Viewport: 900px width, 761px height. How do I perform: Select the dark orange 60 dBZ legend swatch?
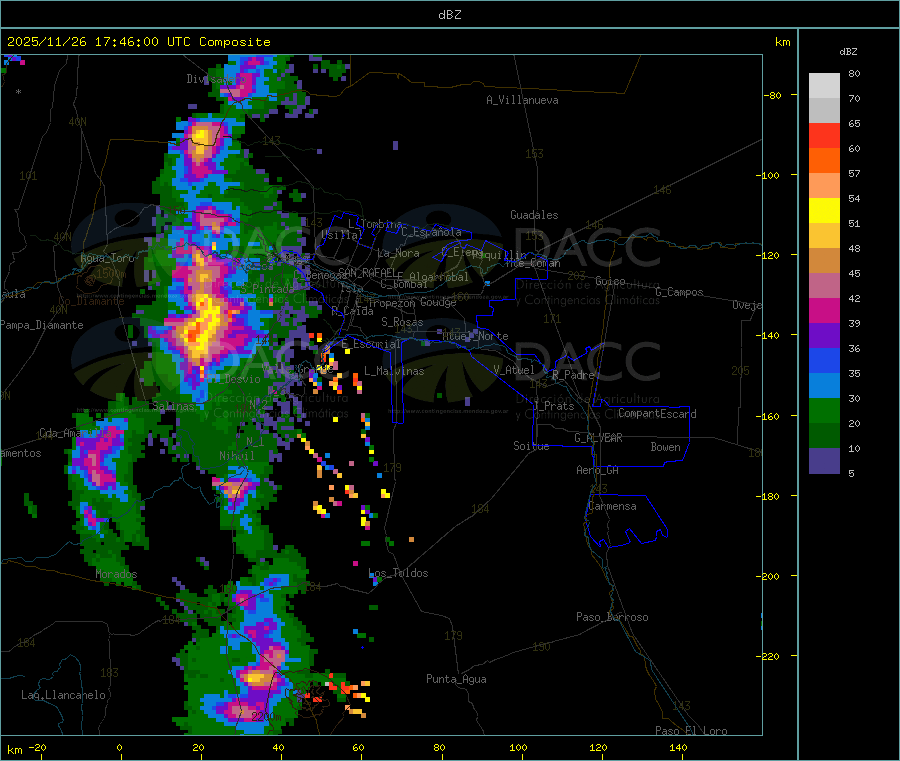824,161
